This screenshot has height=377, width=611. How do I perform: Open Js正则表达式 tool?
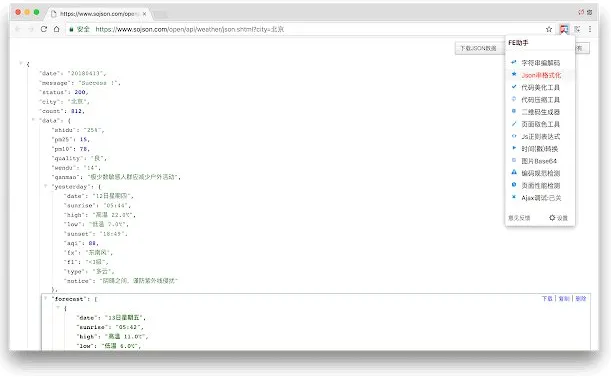coord(540,136)
